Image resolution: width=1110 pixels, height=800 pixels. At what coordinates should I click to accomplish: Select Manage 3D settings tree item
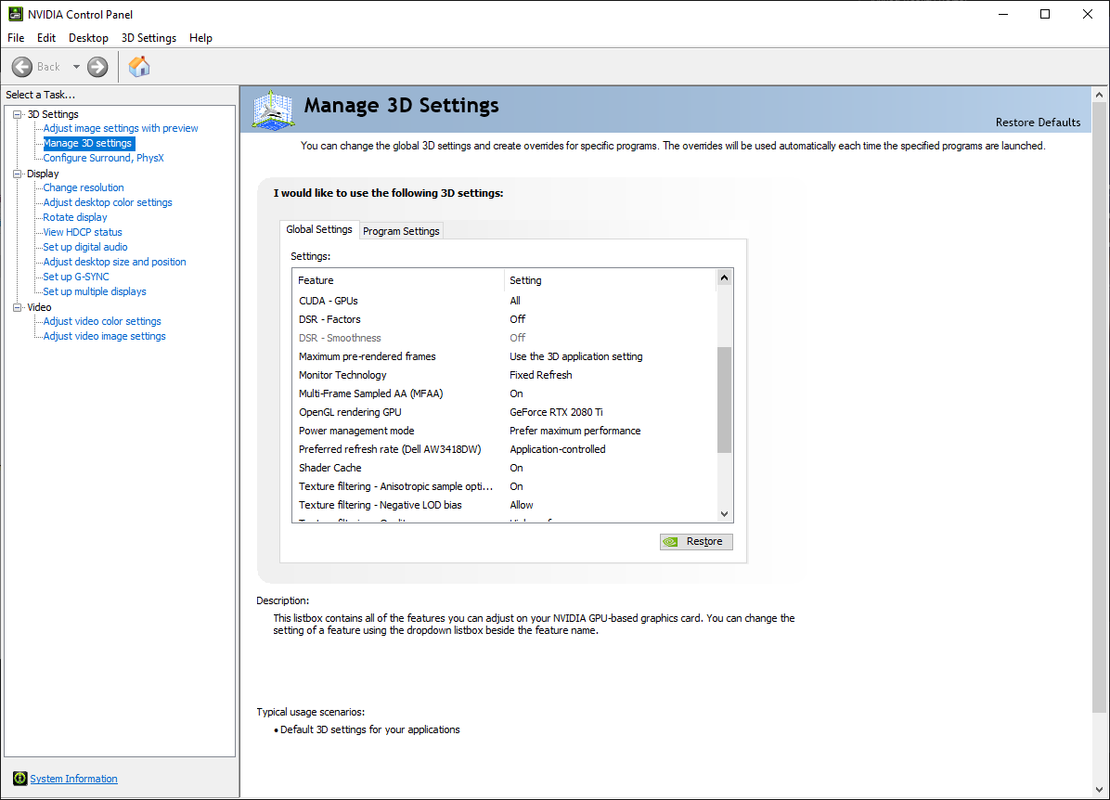click(88, 143)
